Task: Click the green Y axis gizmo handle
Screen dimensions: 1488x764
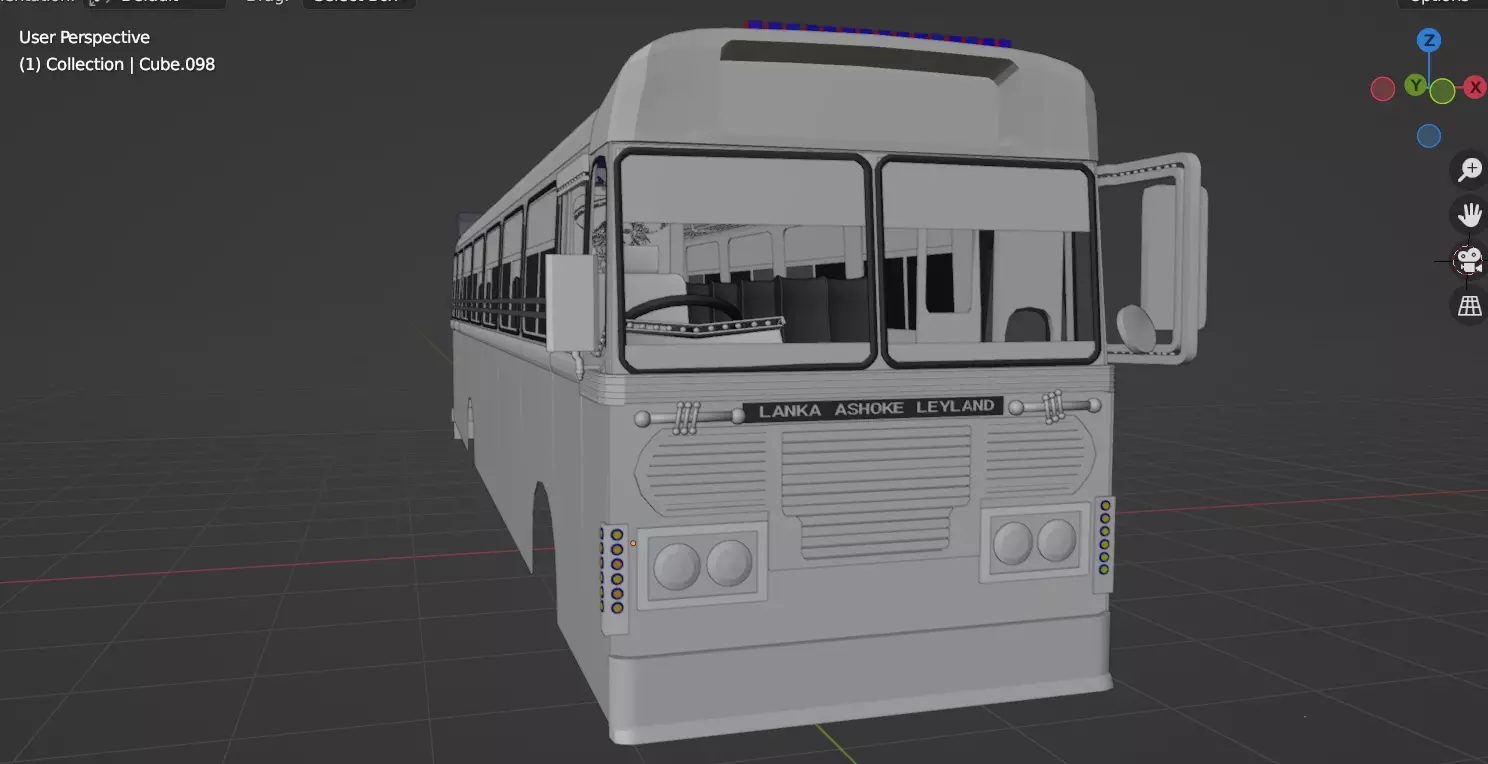Action: [1415, 85]
